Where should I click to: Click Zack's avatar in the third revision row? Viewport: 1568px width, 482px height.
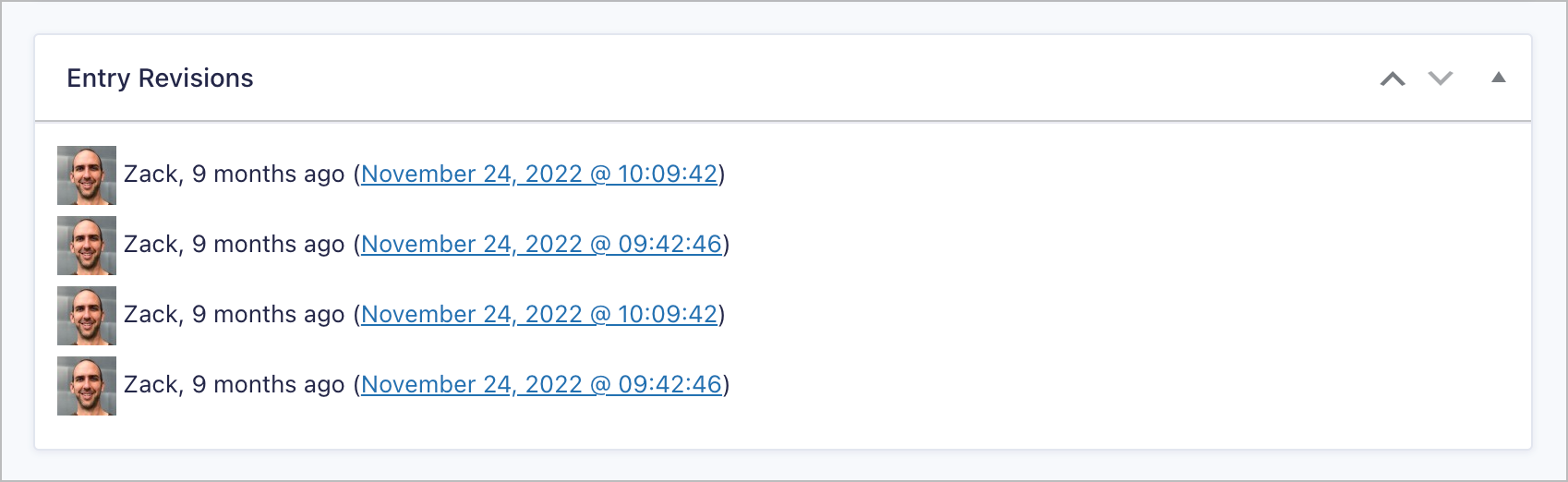click(87, 315)
